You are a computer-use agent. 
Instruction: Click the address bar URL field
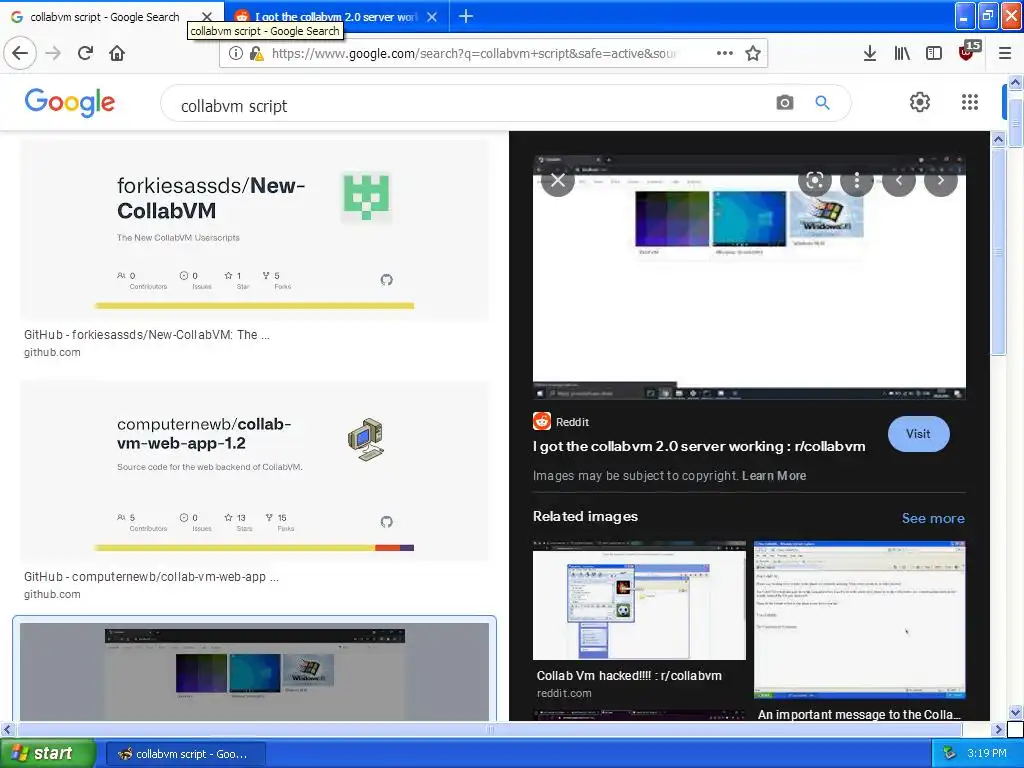pyautogui.click(x=474, y=54)
